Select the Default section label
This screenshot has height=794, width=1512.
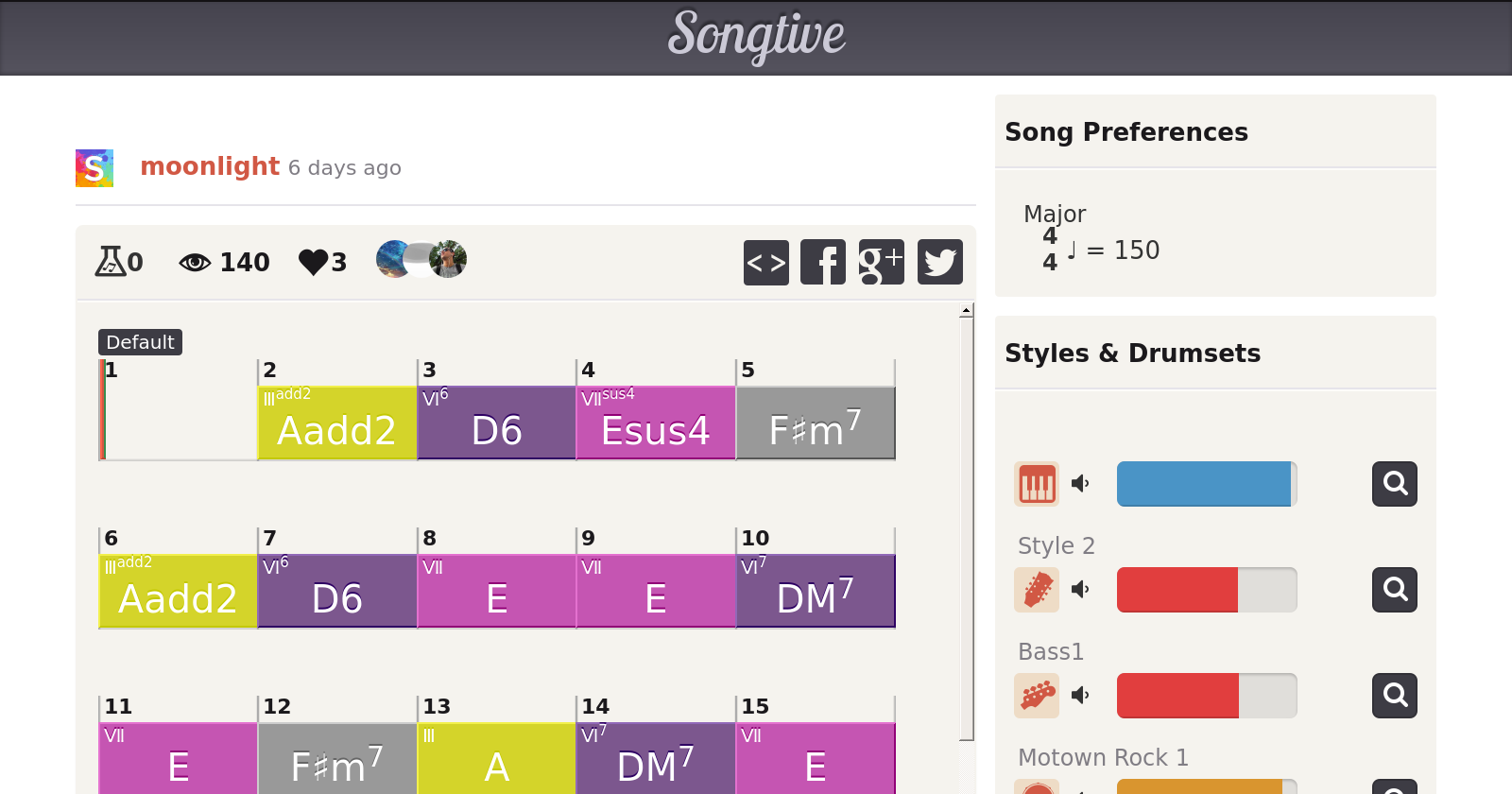(x=140, y=342)
